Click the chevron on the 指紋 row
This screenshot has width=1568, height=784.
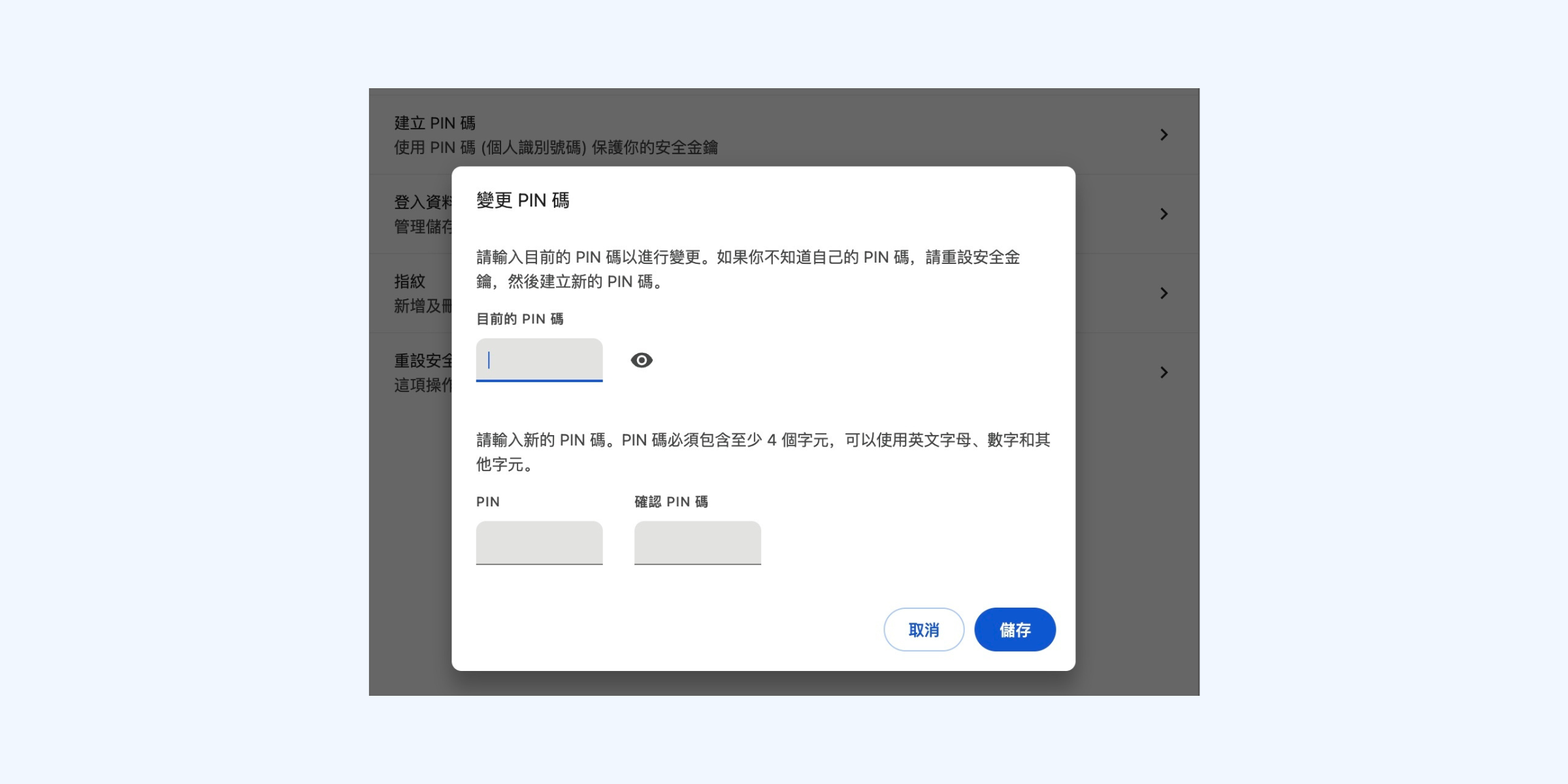pos(1164,293)
